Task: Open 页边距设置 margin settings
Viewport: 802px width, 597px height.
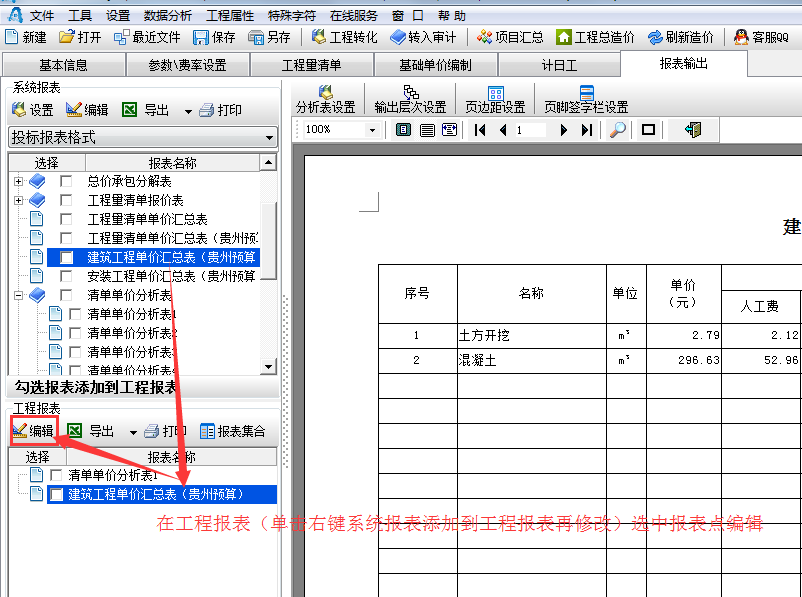Action: click(x=495, y=100)
